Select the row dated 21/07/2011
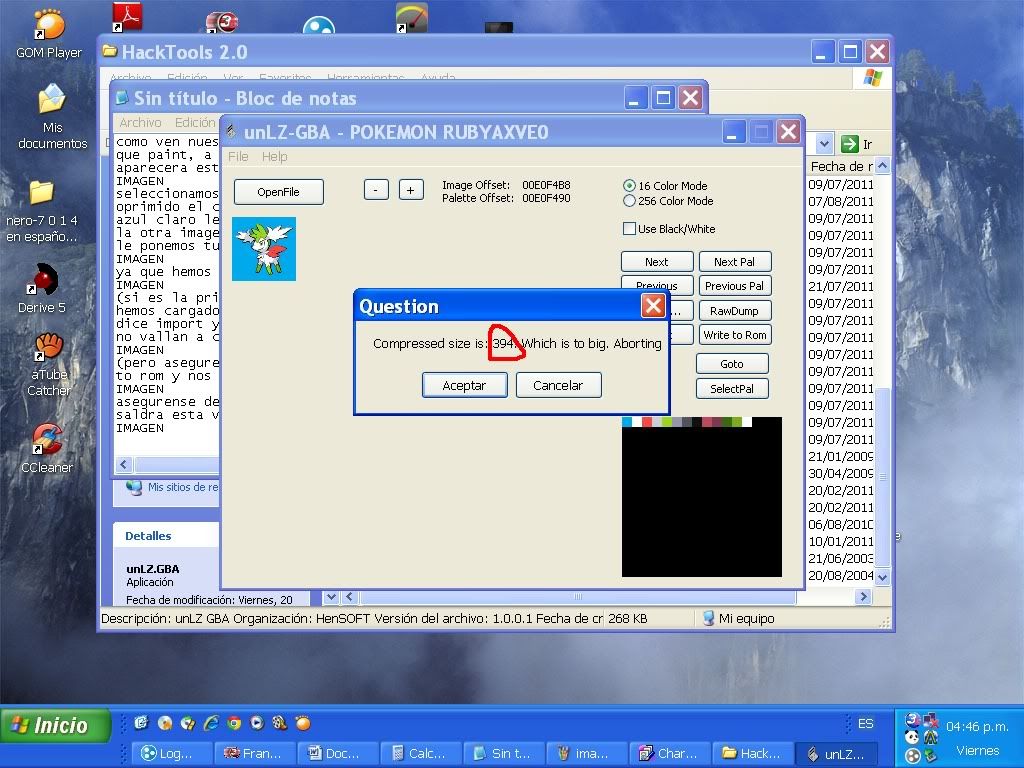 (x=840, y=286)
